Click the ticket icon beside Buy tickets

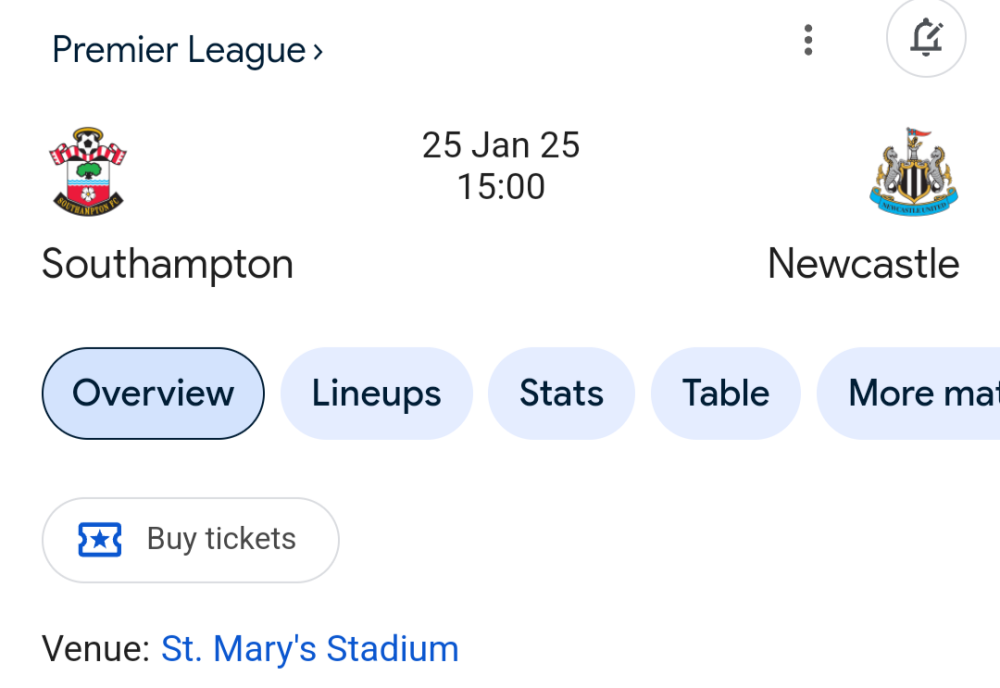tap(100, 540)
